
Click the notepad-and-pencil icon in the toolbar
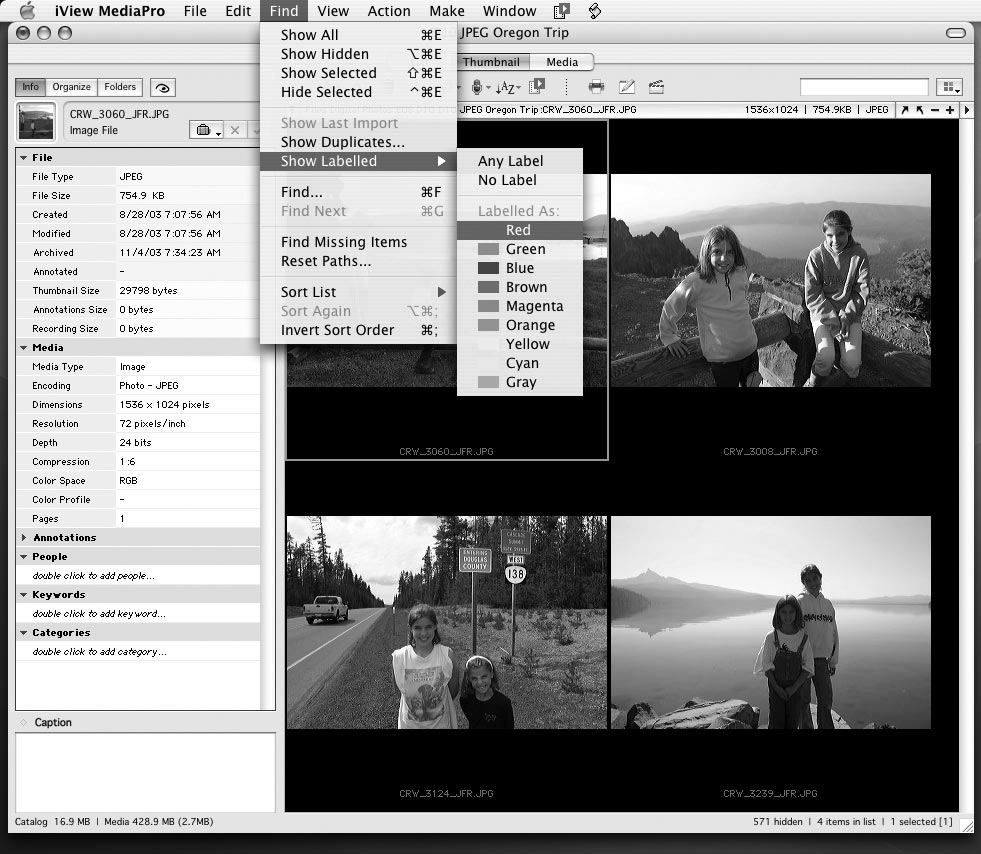coord(626,87)
